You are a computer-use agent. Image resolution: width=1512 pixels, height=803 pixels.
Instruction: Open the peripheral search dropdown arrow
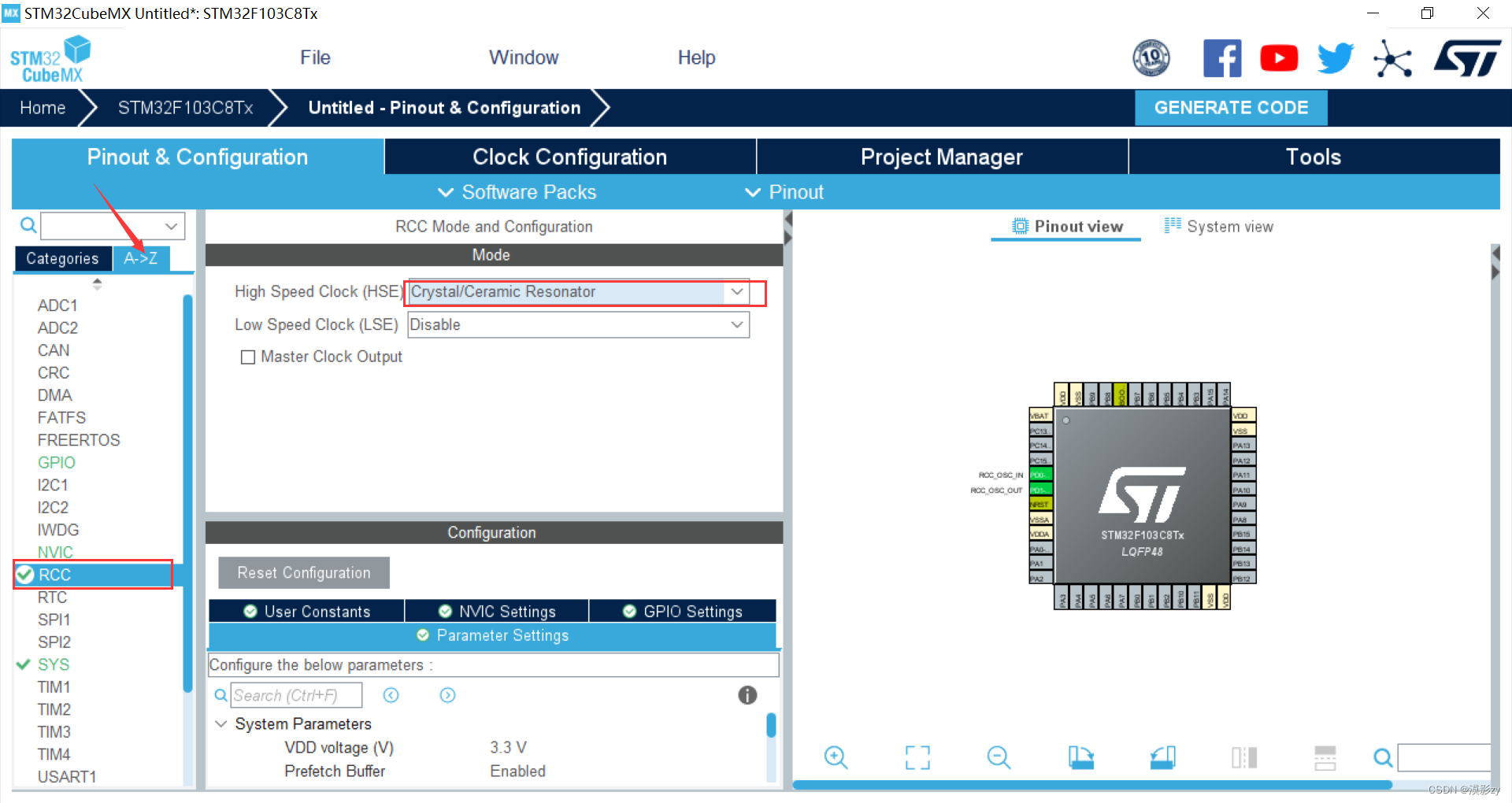(x=172, y=226)
